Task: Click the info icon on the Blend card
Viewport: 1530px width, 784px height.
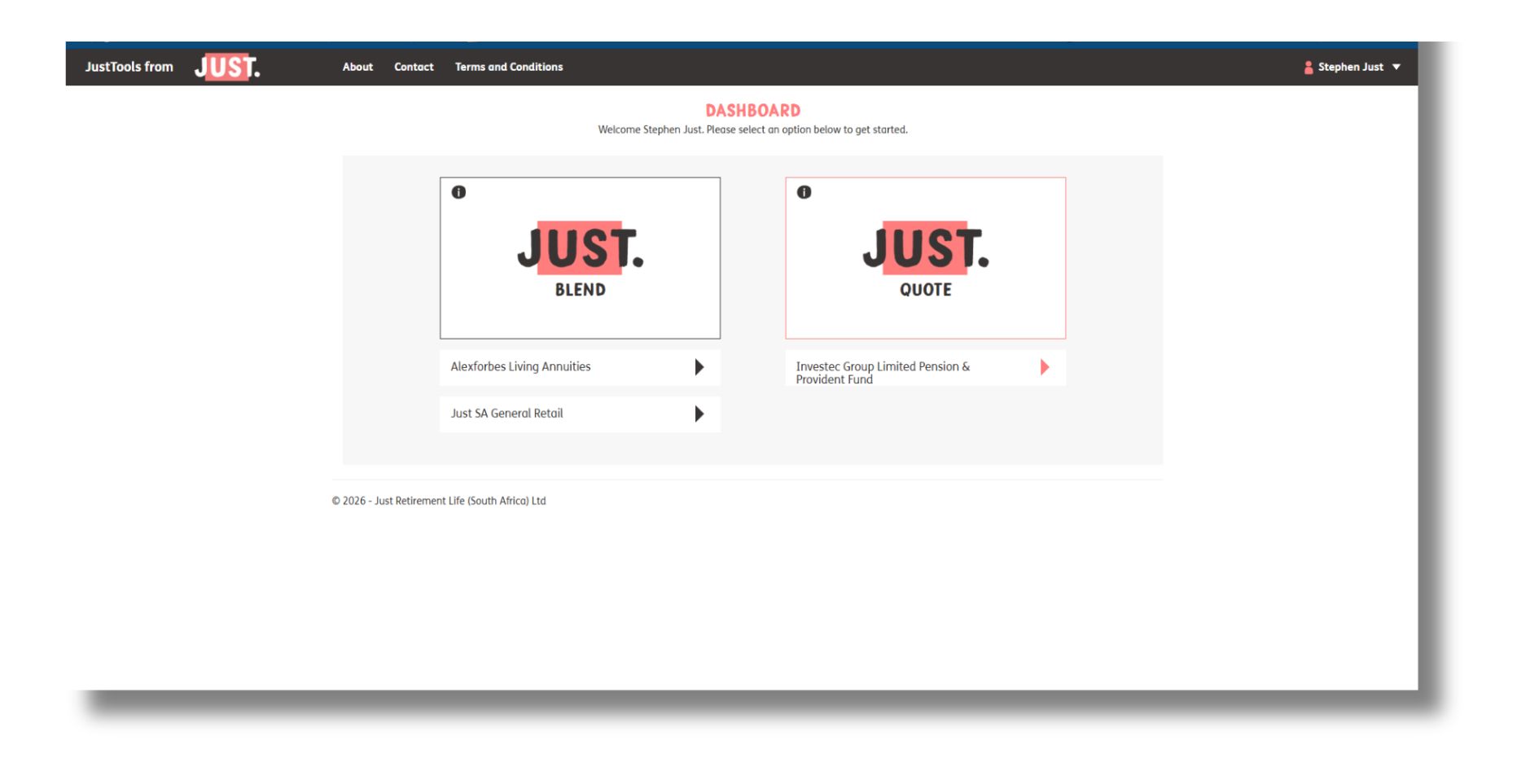Action: pos(458,192)
